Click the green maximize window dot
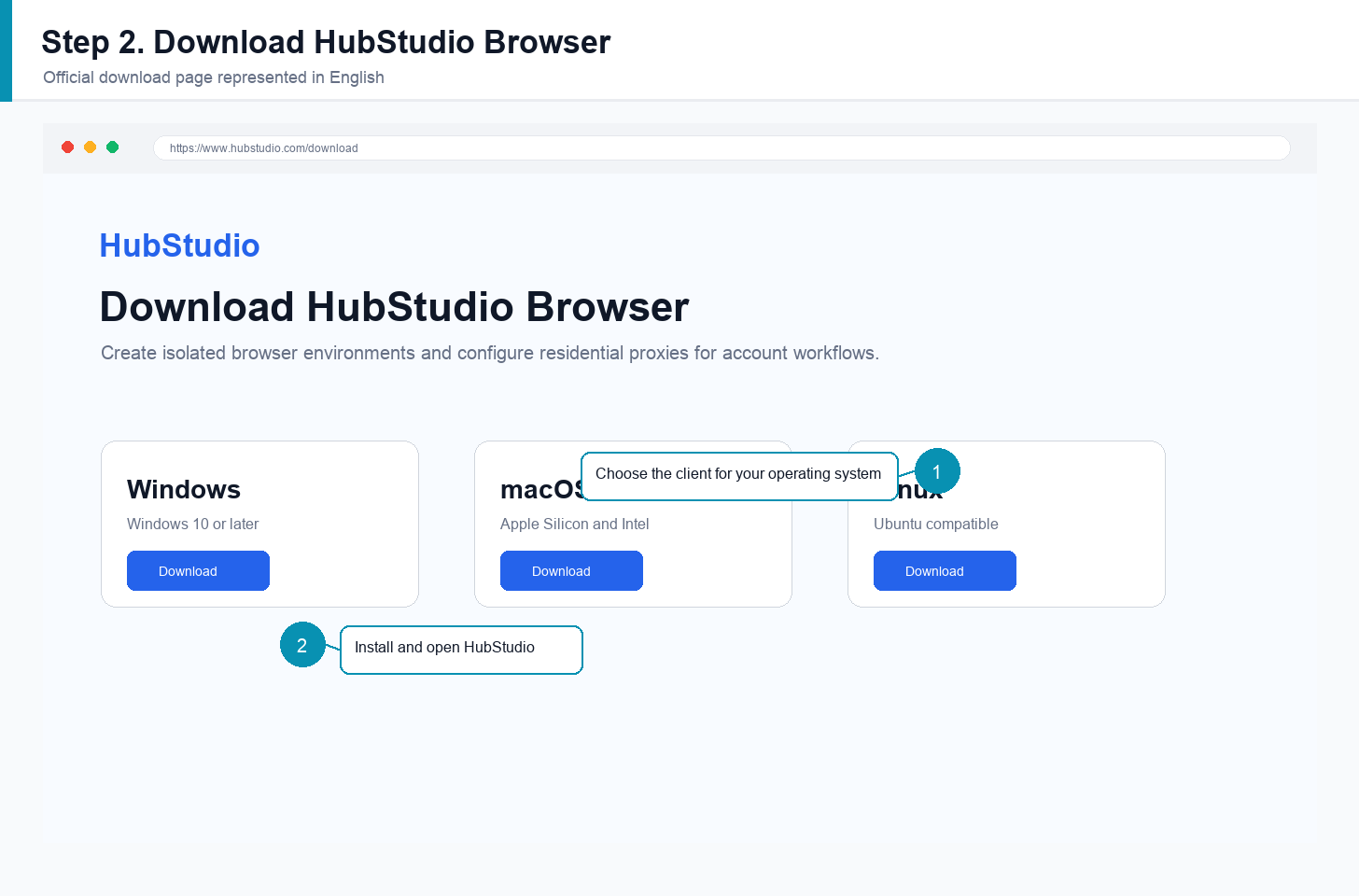Image resolution: width=1359 pixels, height=896 pixels. coord(112,147)
